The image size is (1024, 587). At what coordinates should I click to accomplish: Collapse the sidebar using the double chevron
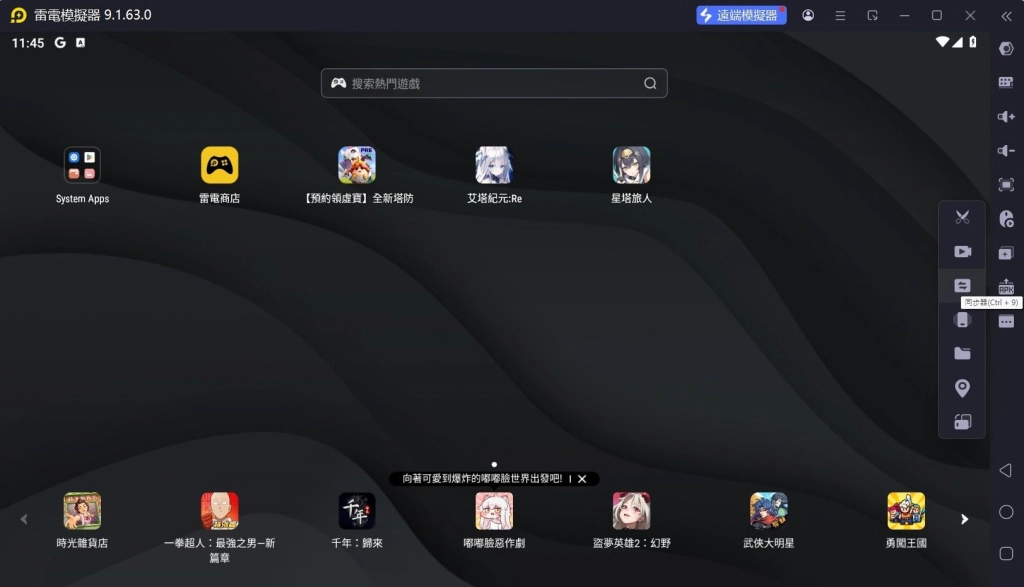1006,16
